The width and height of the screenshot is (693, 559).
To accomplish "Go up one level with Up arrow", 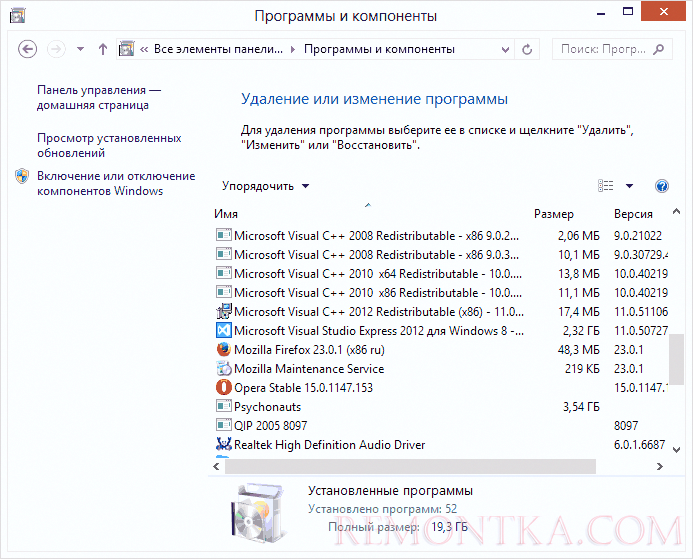I will pos(103,49).
